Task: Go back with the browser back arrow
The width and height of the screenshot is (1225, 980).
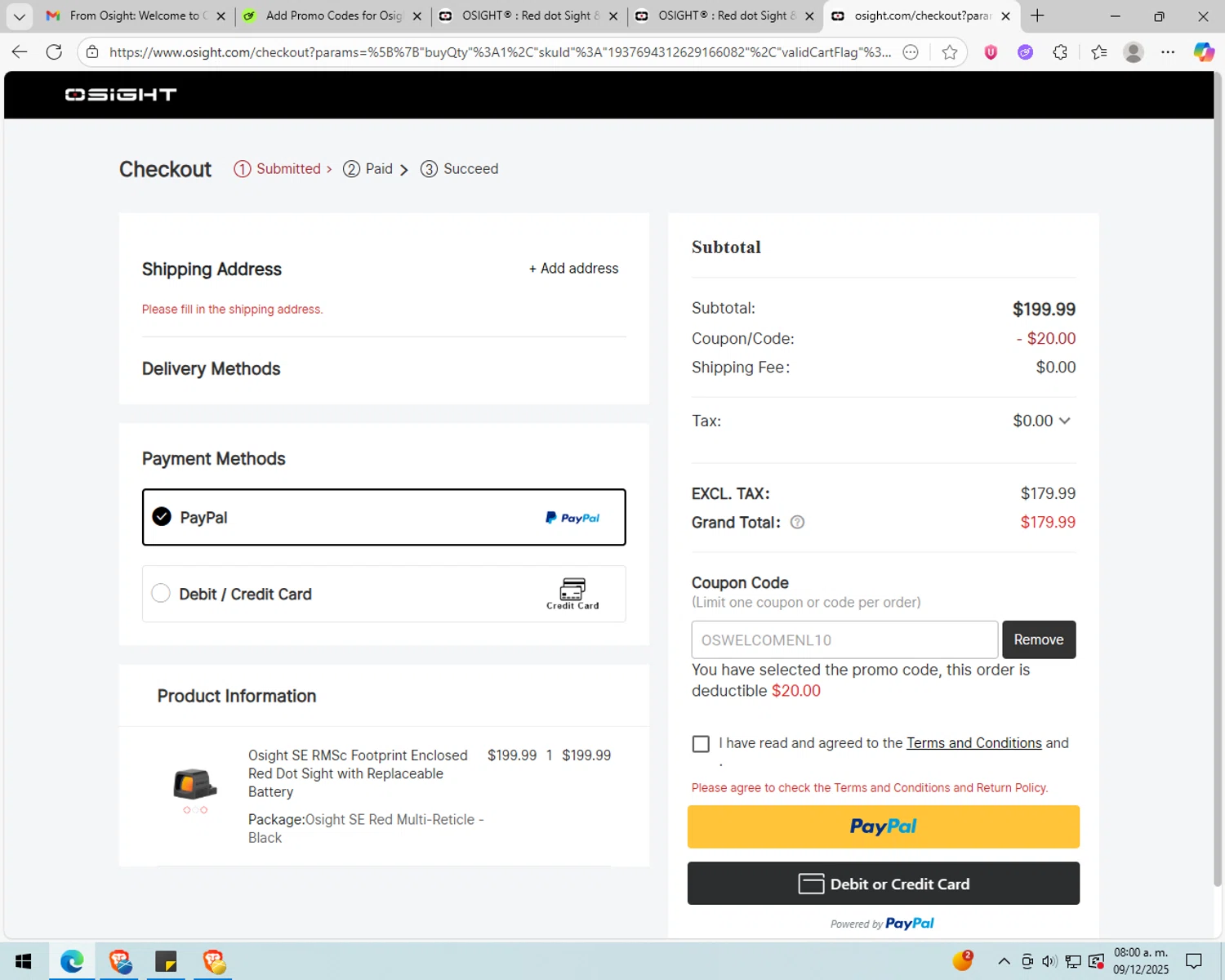Action: pos(20,52)
